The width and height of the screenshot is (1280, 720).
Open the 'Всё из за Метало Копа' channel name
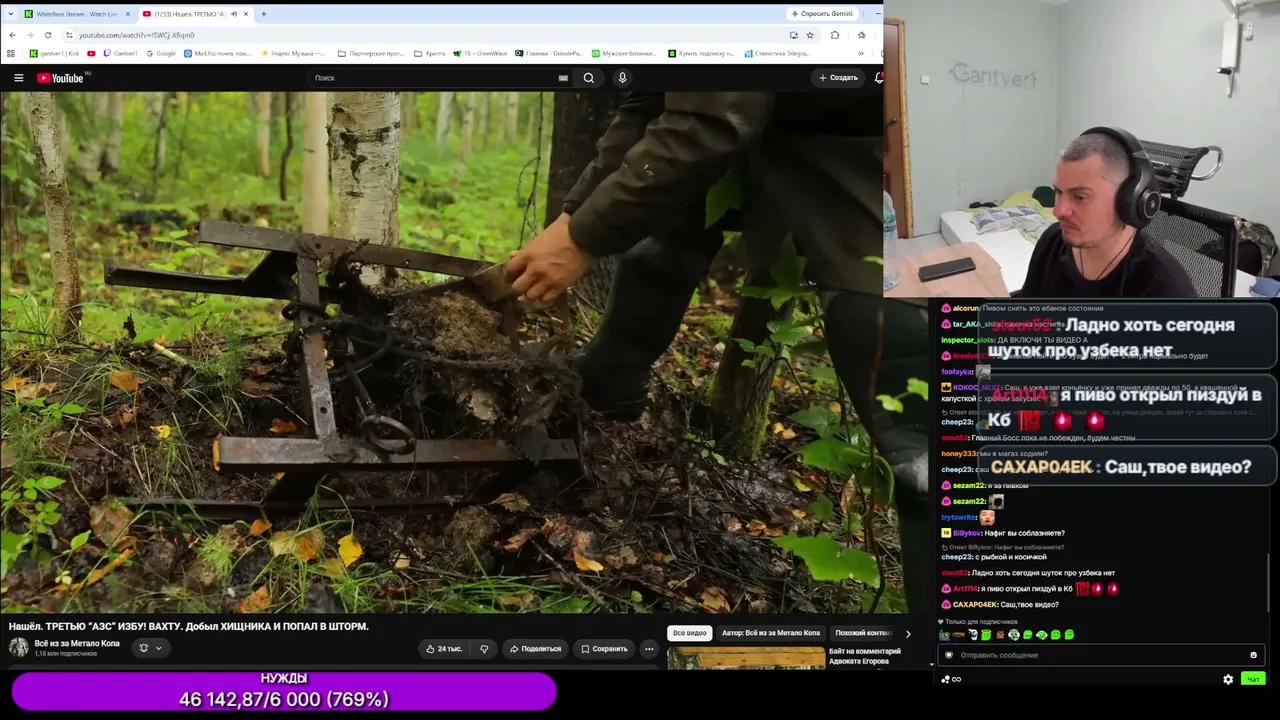tap(77, 643)
